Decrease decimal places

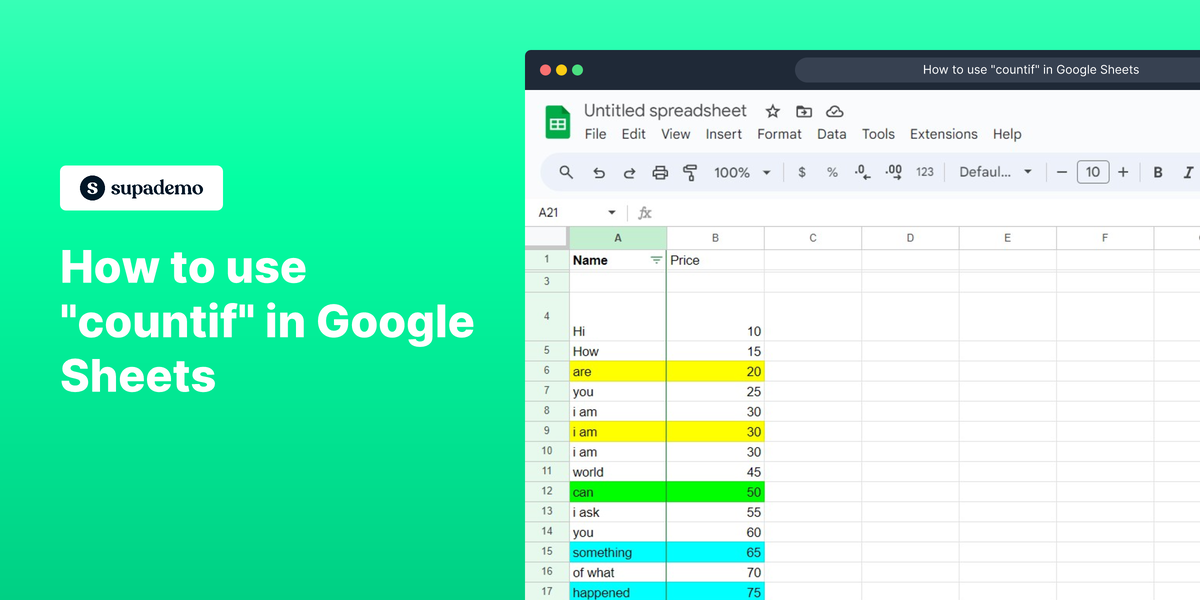point(861,172)
